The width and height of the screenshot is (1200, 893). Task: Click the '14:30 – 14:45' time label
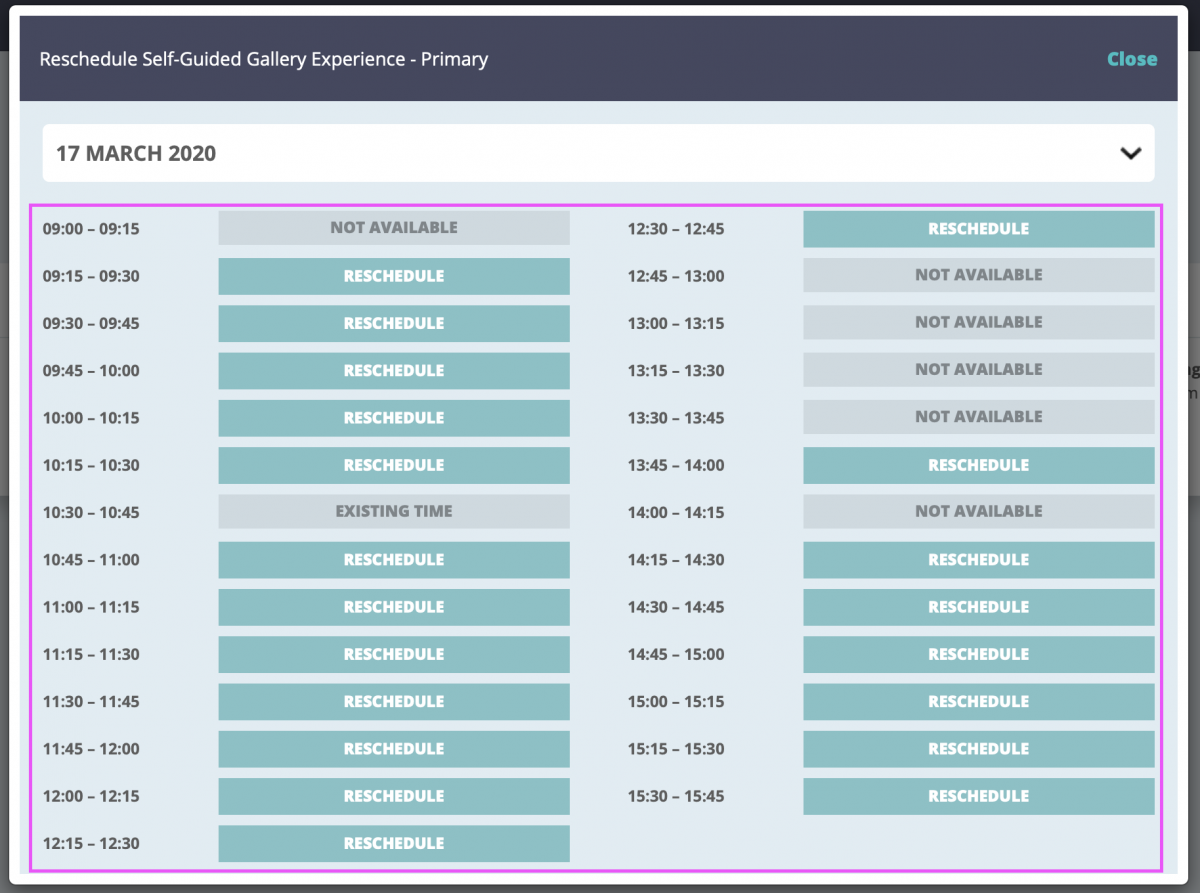pos(676,607)
